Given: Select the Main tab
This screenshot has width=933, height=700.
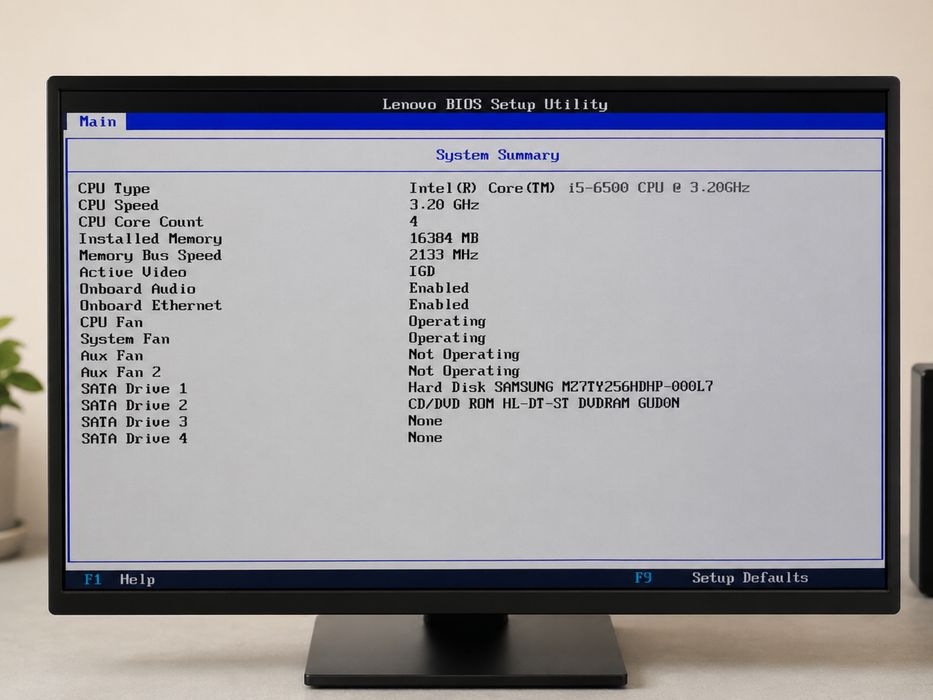Looking at the screenshot, I should (98, 121).
